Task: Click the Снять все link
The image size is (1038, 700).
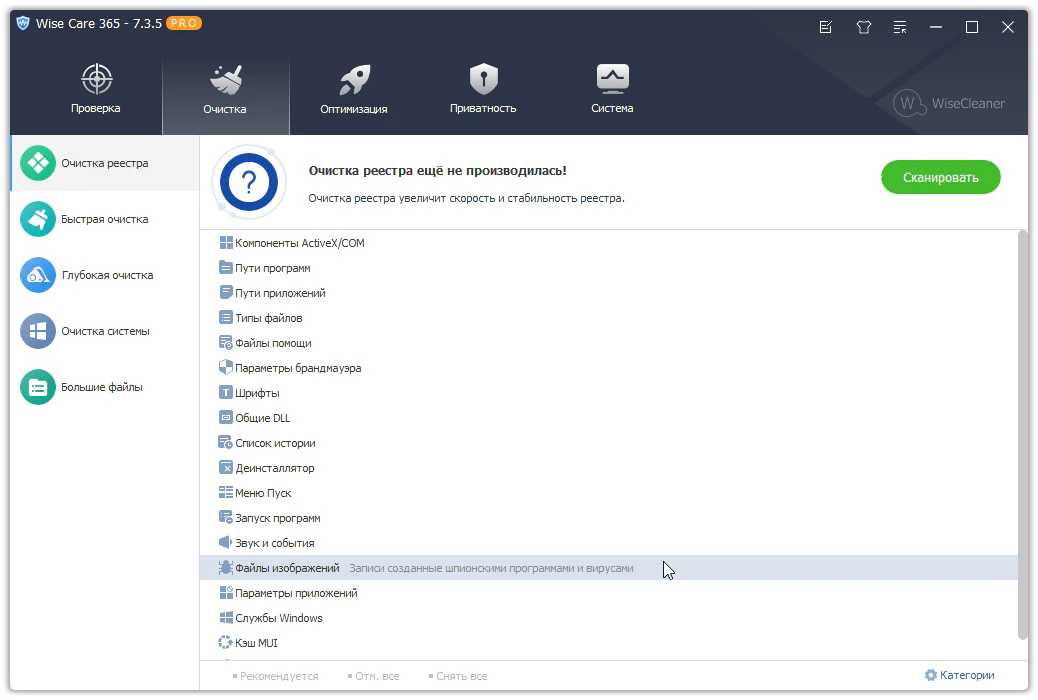Action: (x=461, y=676)
